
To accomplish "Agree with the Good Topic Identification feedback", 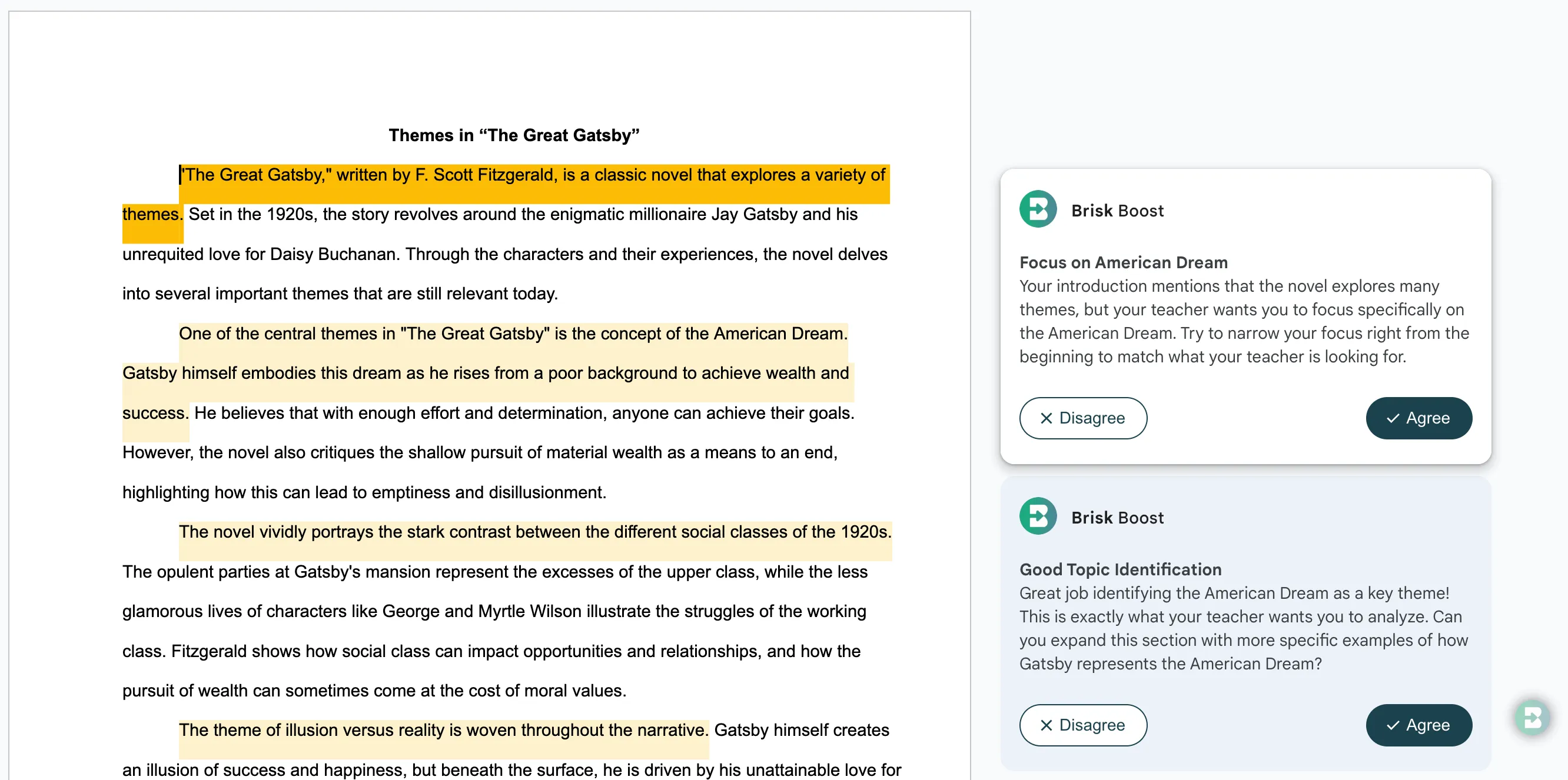I will click(x=1418, y=725).
